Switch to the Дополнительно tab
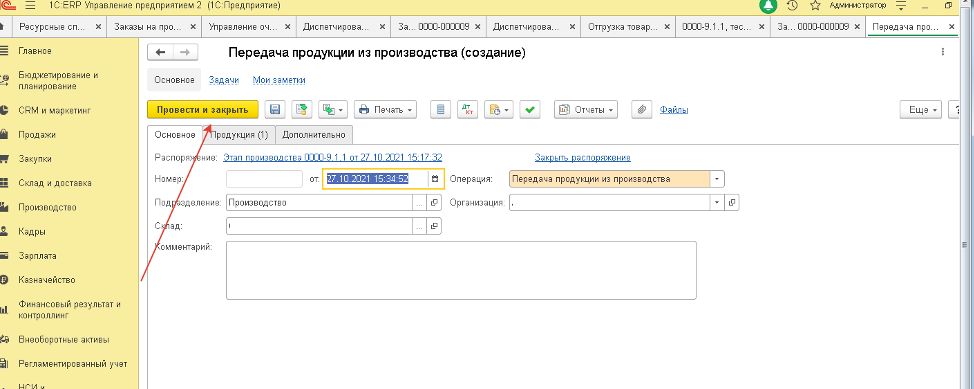The width and height of the screenshot is (974, 389). (x=314, y=134)
